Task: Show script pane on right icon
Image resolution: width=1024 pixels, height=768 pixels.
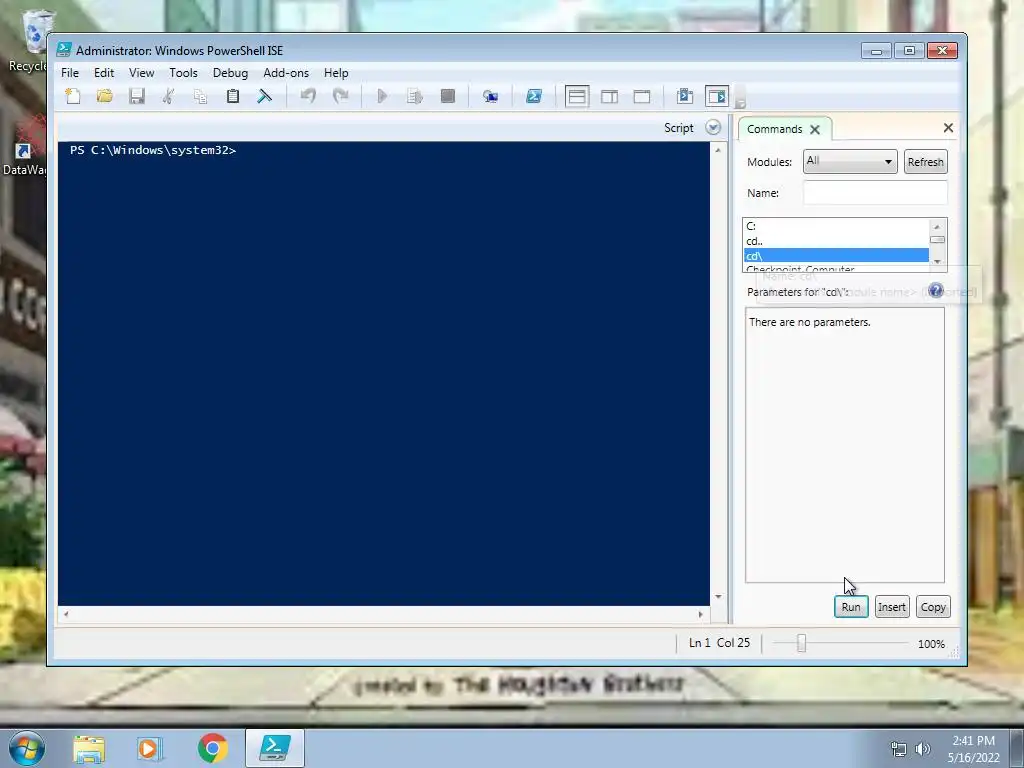Action: click(x=609, y=97)
